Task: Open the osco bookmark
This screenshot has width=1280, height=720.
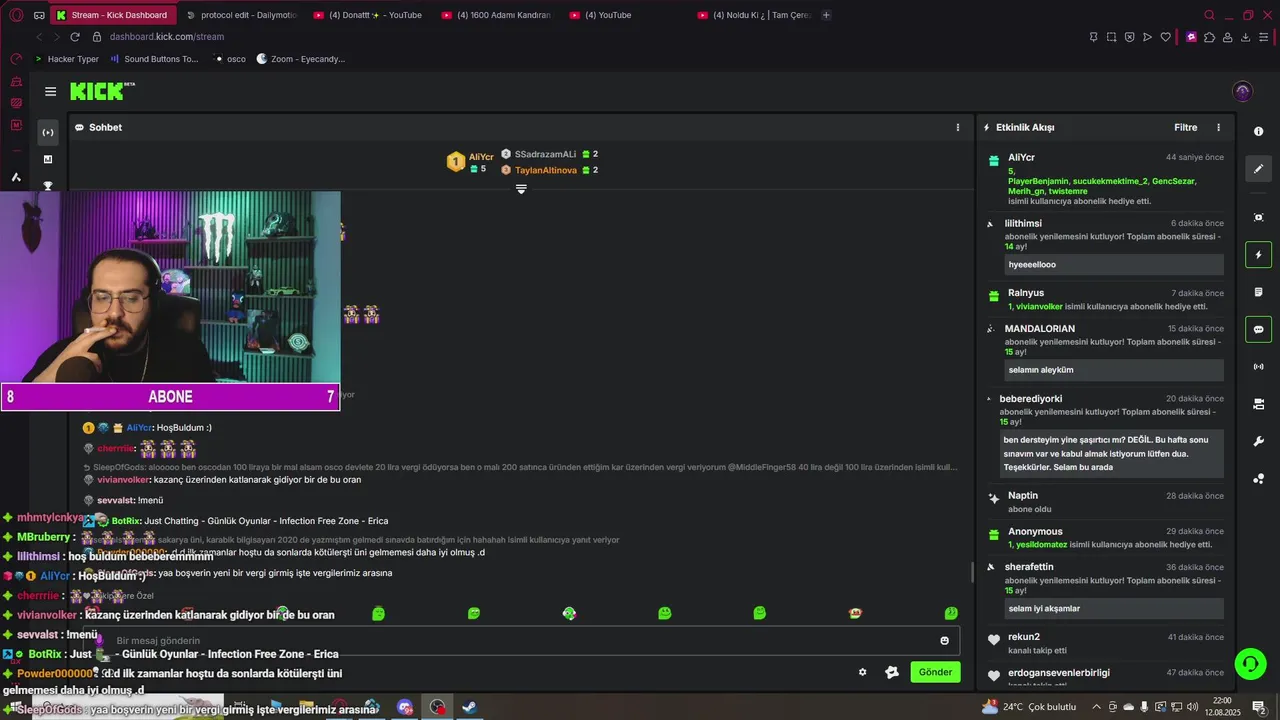Action: coord(230,59)
